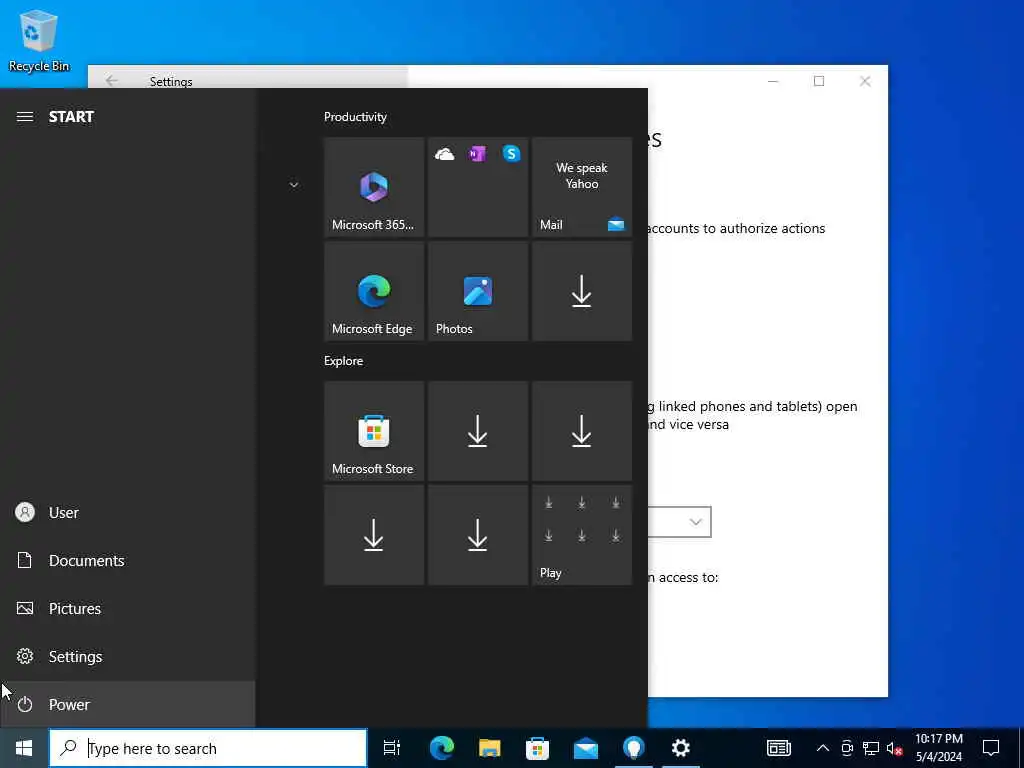Launch Microsoft Edge from the Start tile
The width and height of the screenshot is (1024, 768).
click(374, 291)
